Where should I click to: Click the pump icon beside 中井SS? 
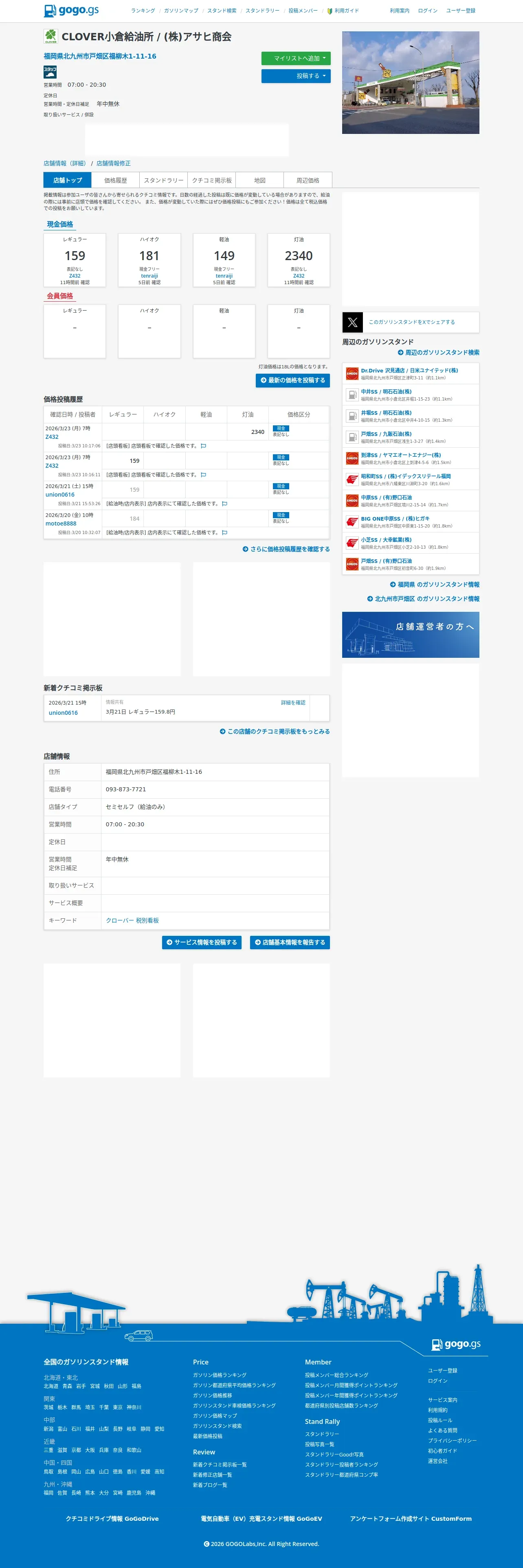(x=352, y=395)
